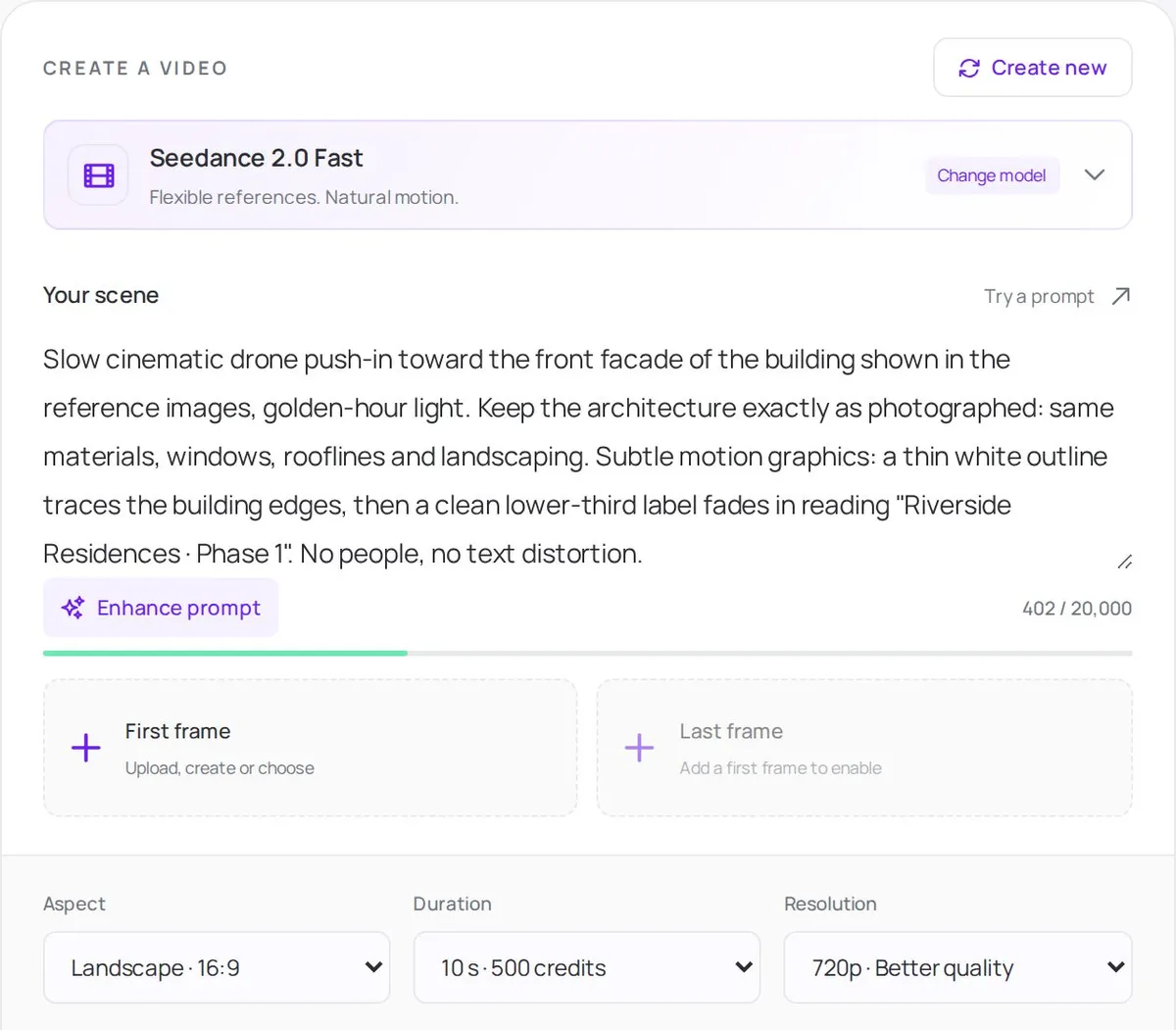1176x1030 pixels.
Task: Click the CREATE A VIDEO heading
Action: 135,69
